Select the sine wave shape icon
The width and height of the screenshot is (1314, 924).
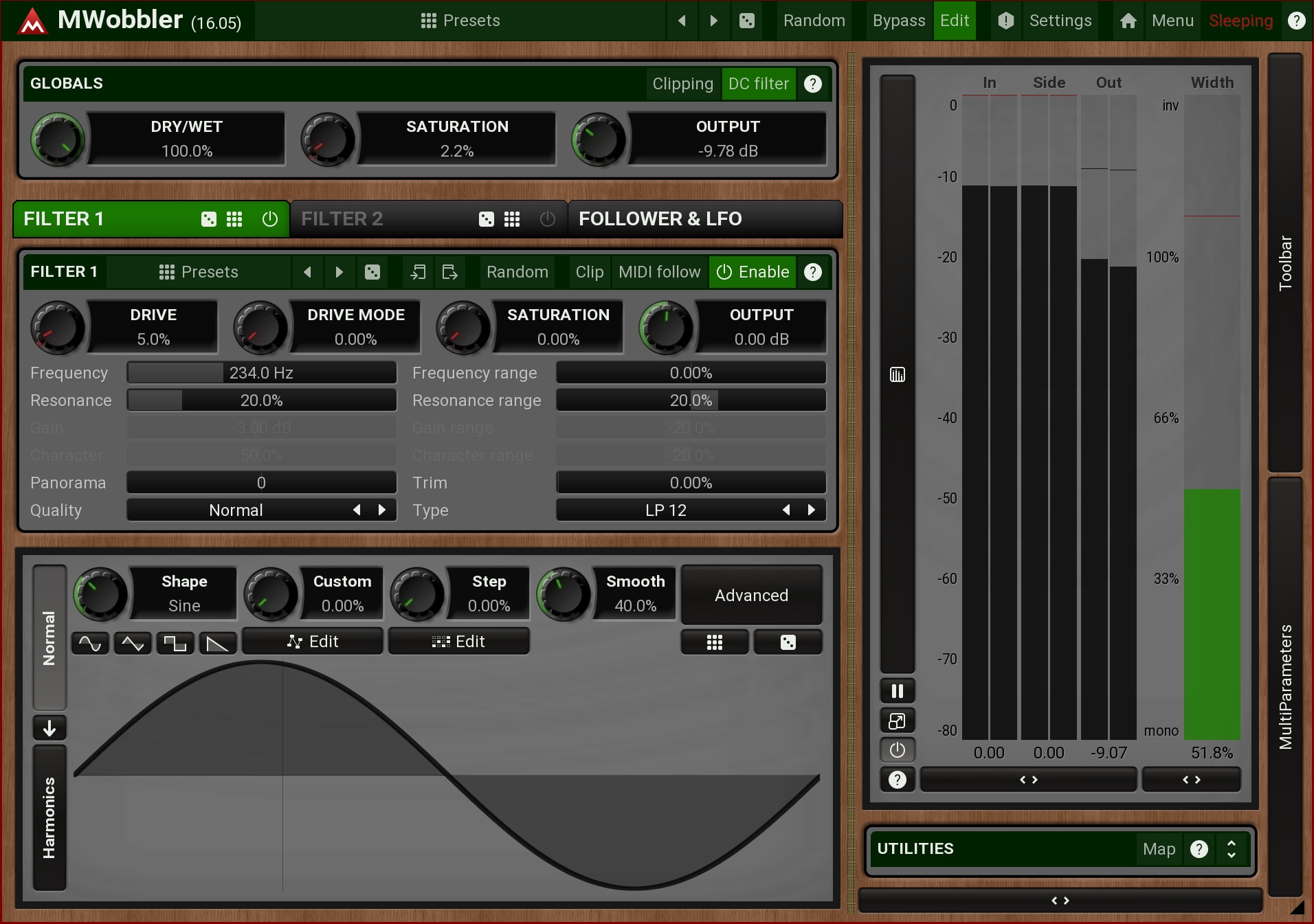(x=90, y=644)
